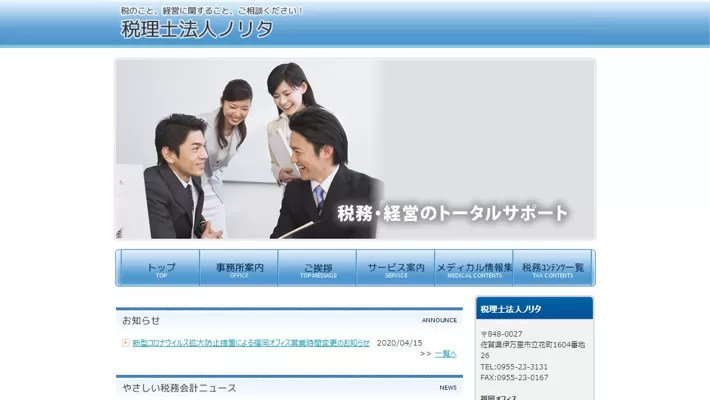The height and width of the screenshot is (400, 710).
Task: Click the 税務・経営のトータルサポート banner text
Action: (452, 213)
